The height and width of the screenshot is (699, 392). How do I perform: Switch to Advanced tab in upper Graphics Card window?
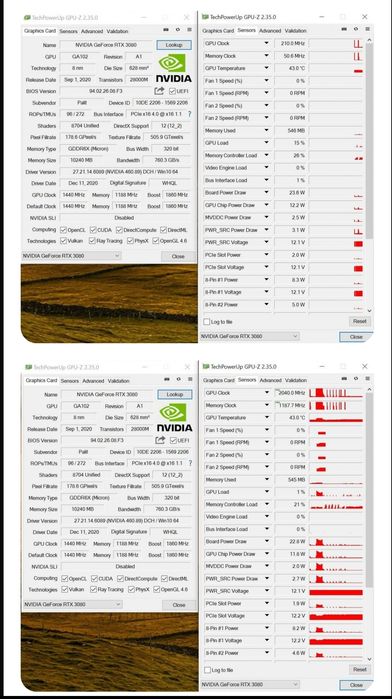(x=92, y=32)
